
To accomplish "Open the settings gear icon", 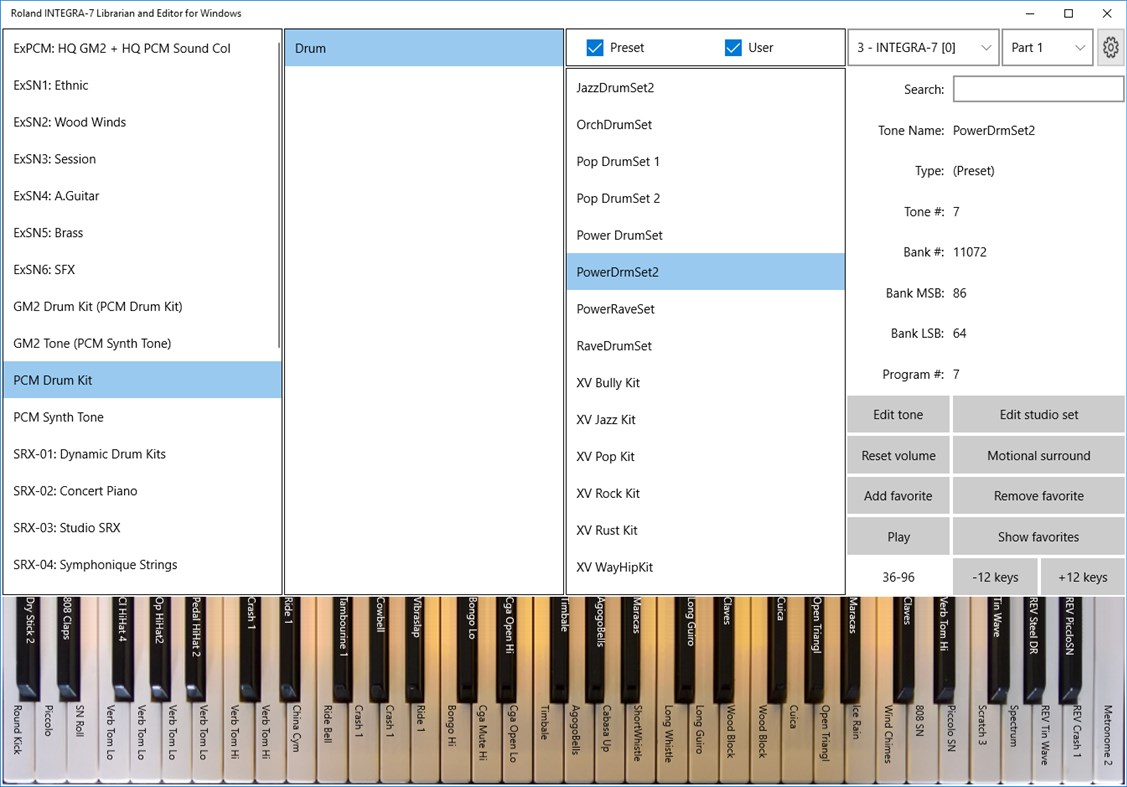I will click(x=1110, y=47).
